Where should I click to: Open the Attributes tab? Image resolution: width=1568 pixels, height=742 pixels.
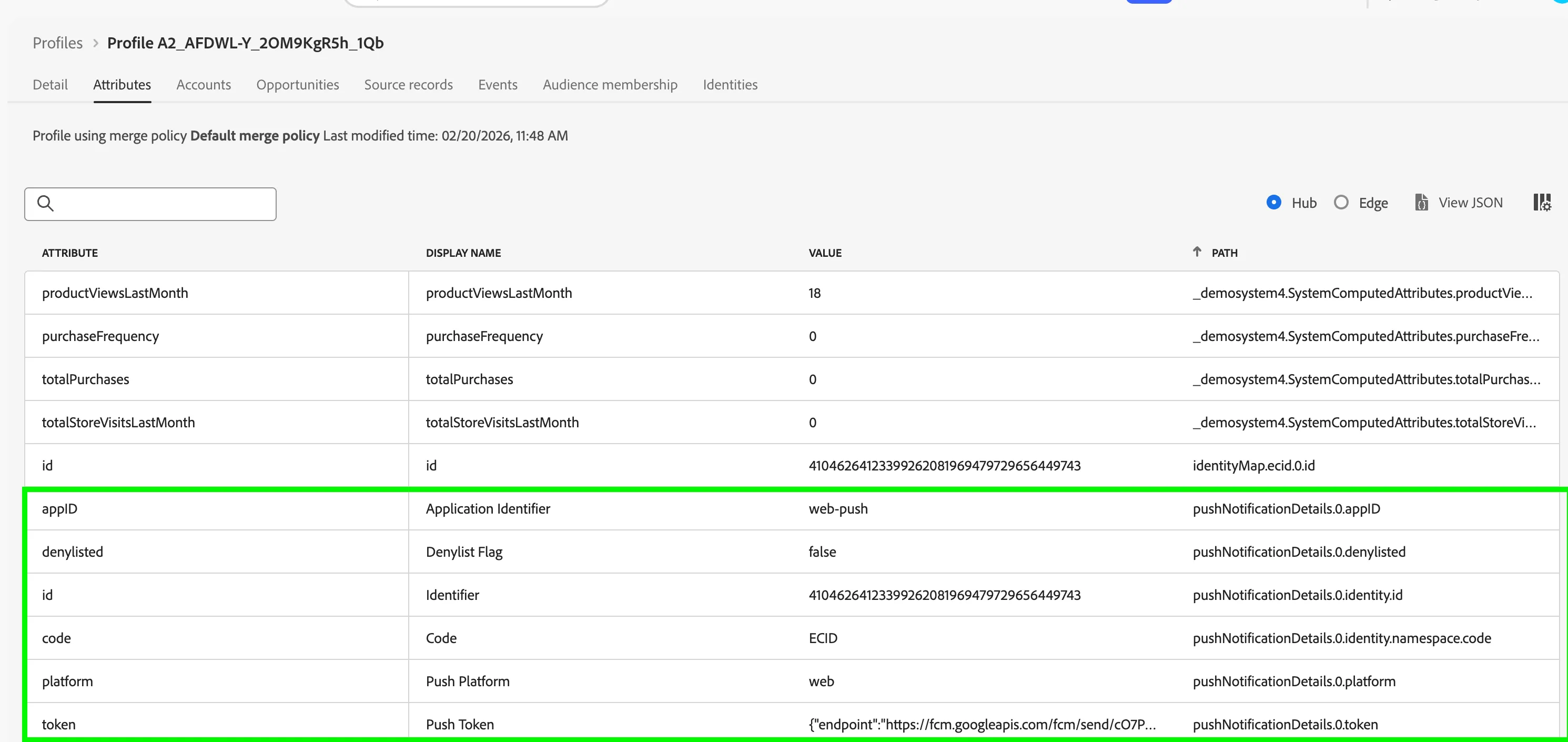point(122,85)
